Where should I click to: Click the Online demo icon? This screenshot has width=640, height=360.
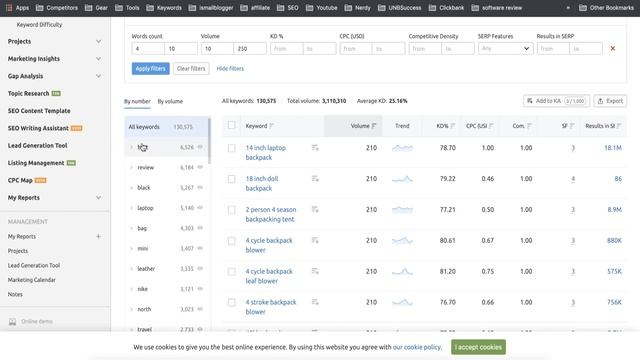point(13,322)
